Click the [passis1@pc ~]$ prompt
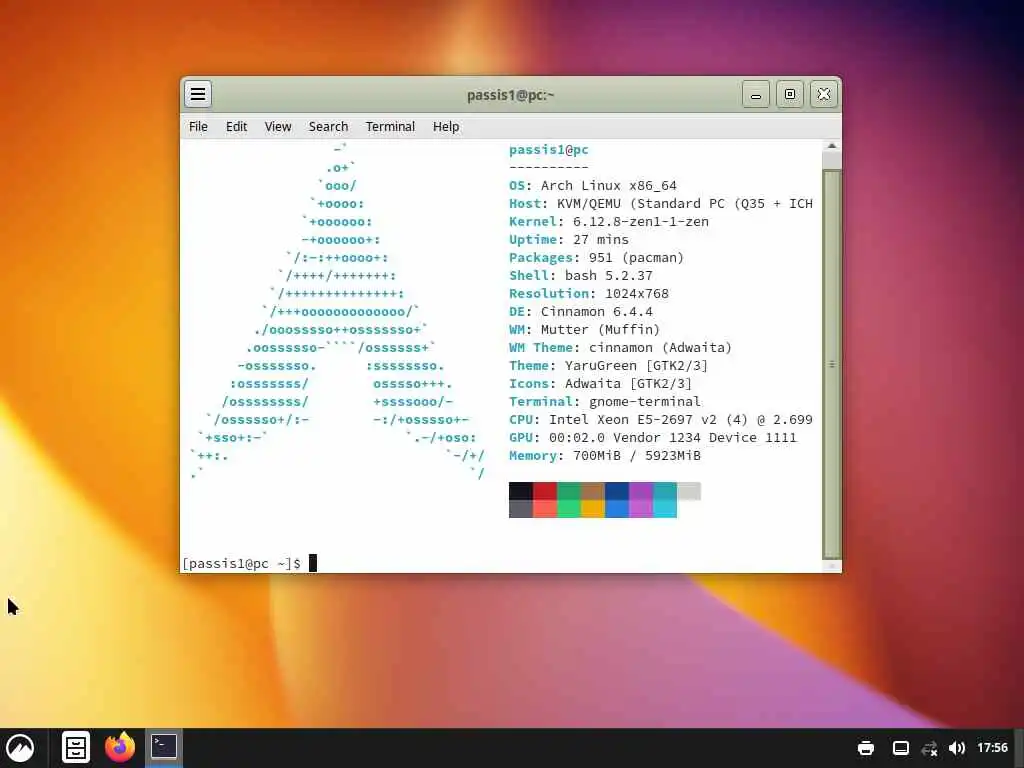Screen dimensions: 1024x768 pos(241,563)
